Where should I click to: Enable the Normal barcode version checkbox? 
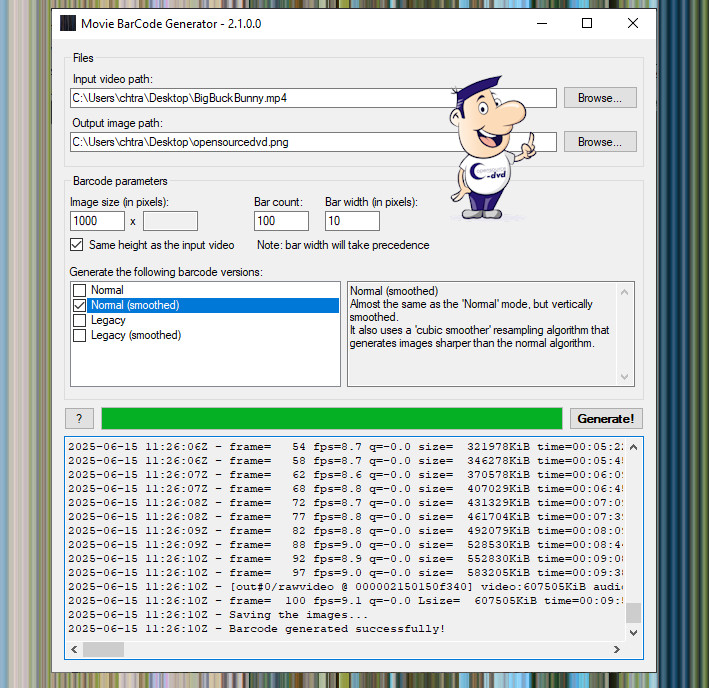tap(80, 290)
